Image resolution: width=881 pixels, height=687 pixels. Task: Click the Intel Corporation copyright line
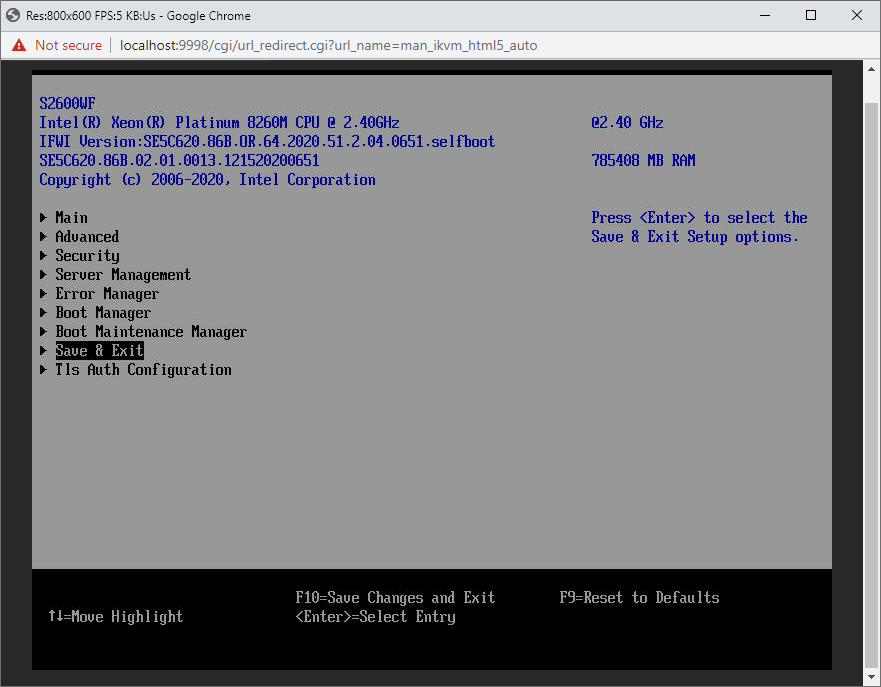click(x=207, y=180)
